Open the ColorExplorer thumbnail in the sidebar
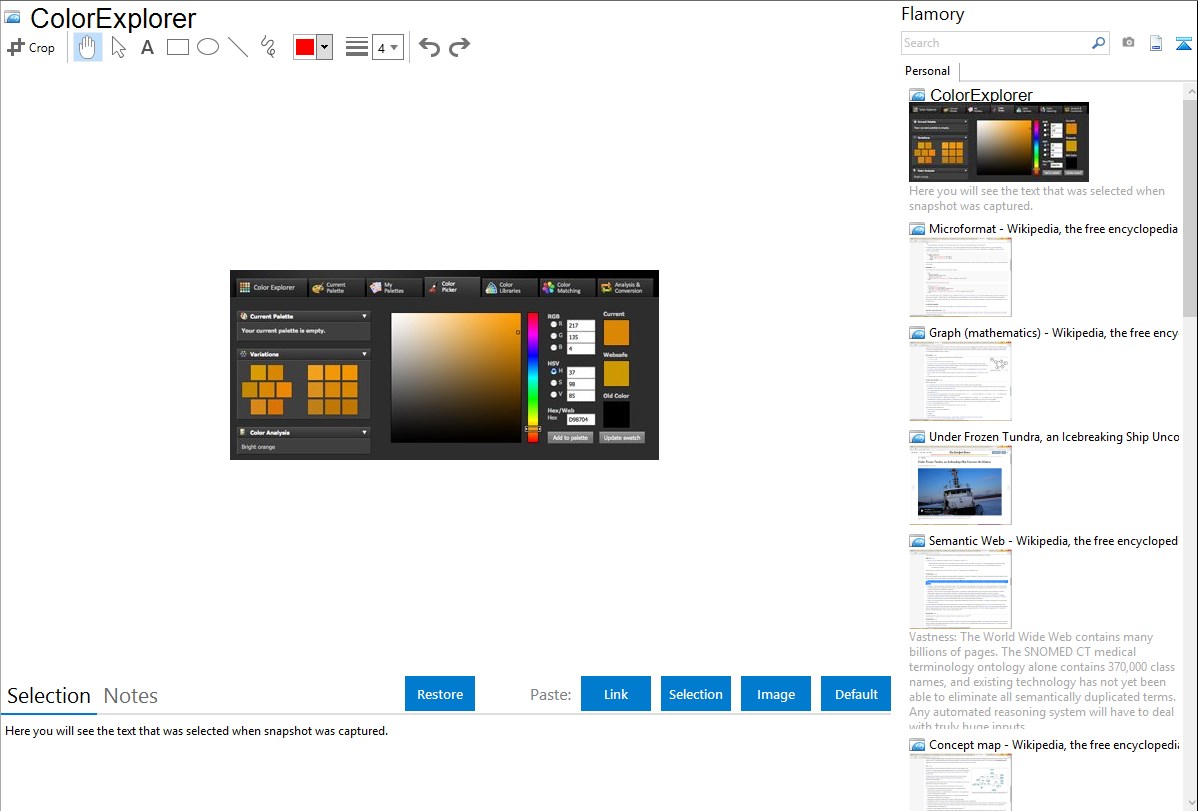1198x811 pixels. [999, 142]
